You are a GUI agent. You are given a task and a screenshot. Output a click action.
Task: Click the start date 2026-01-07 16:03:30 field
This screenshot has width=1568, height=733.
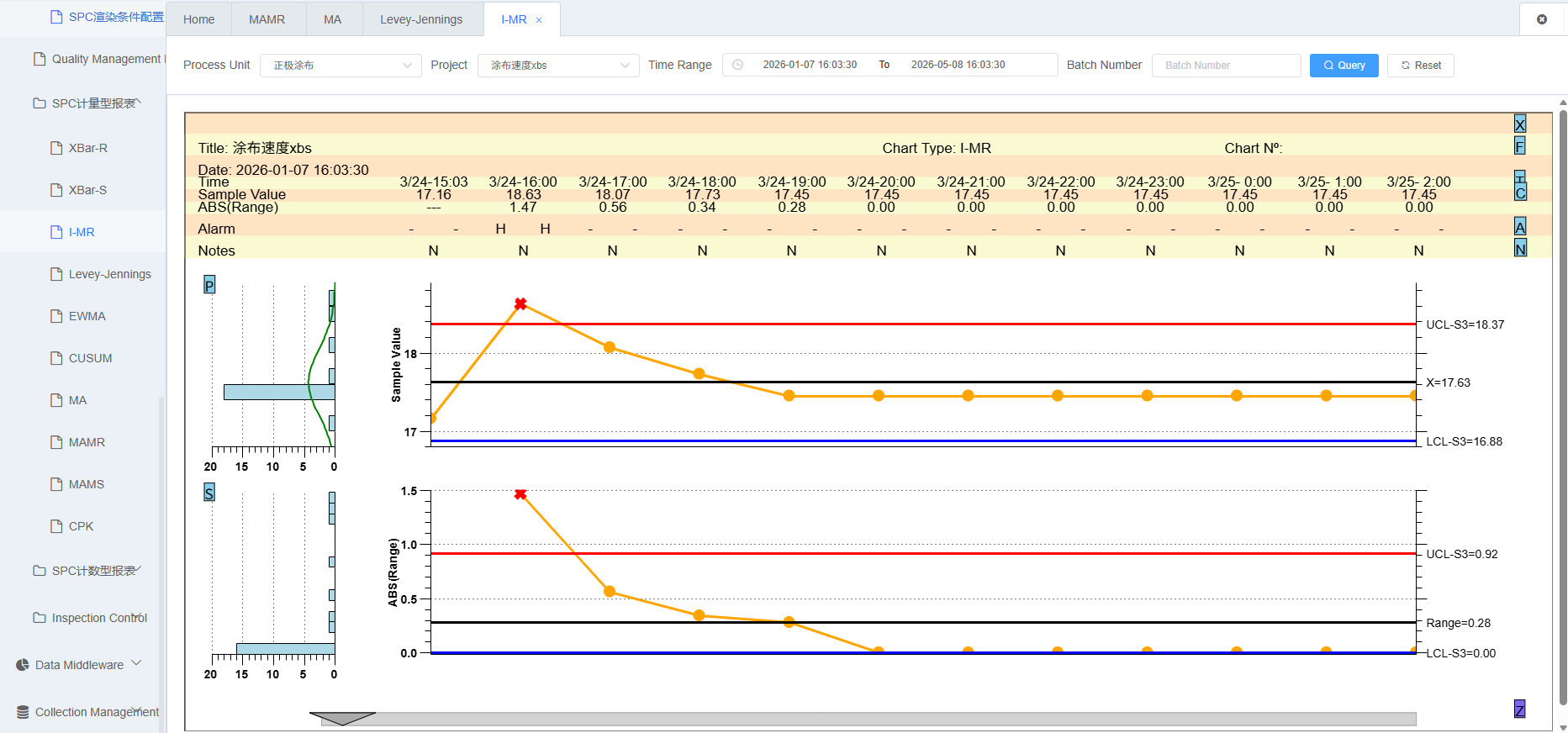tap(810, 65)
